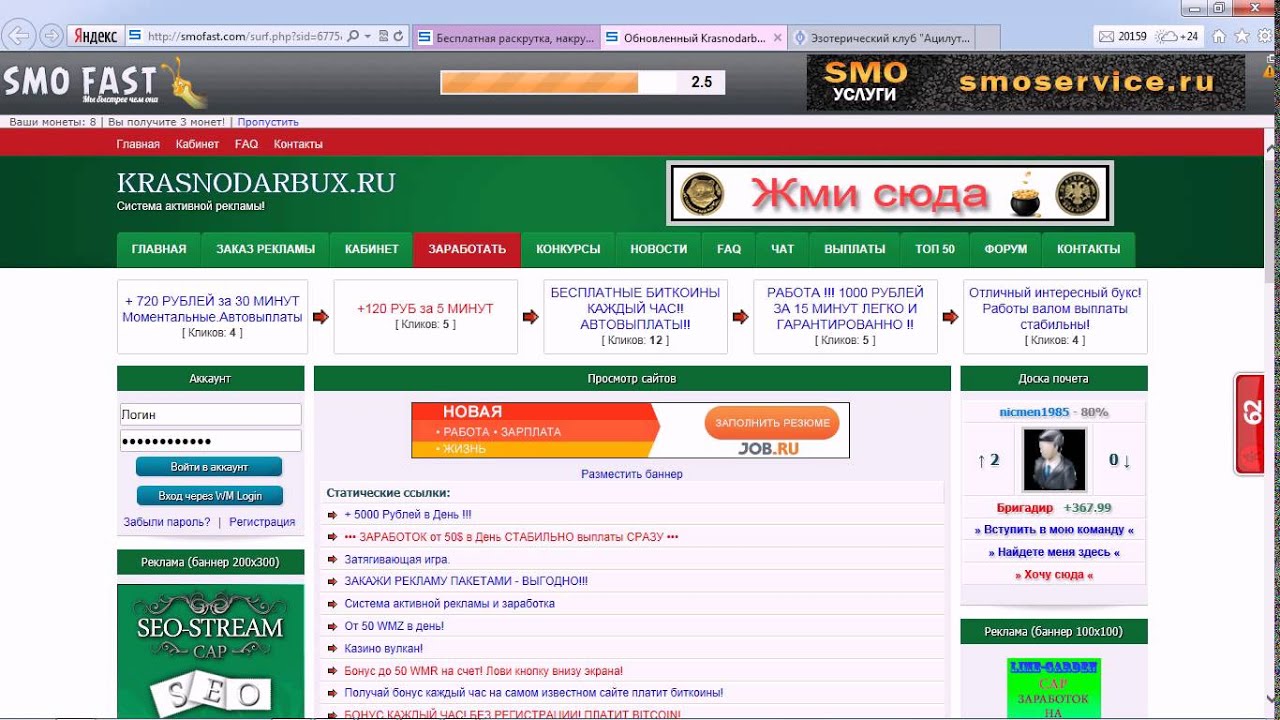The image size is (1280, 720).
Task: Click the 'Логин' input field
Action: coord(209,414)
